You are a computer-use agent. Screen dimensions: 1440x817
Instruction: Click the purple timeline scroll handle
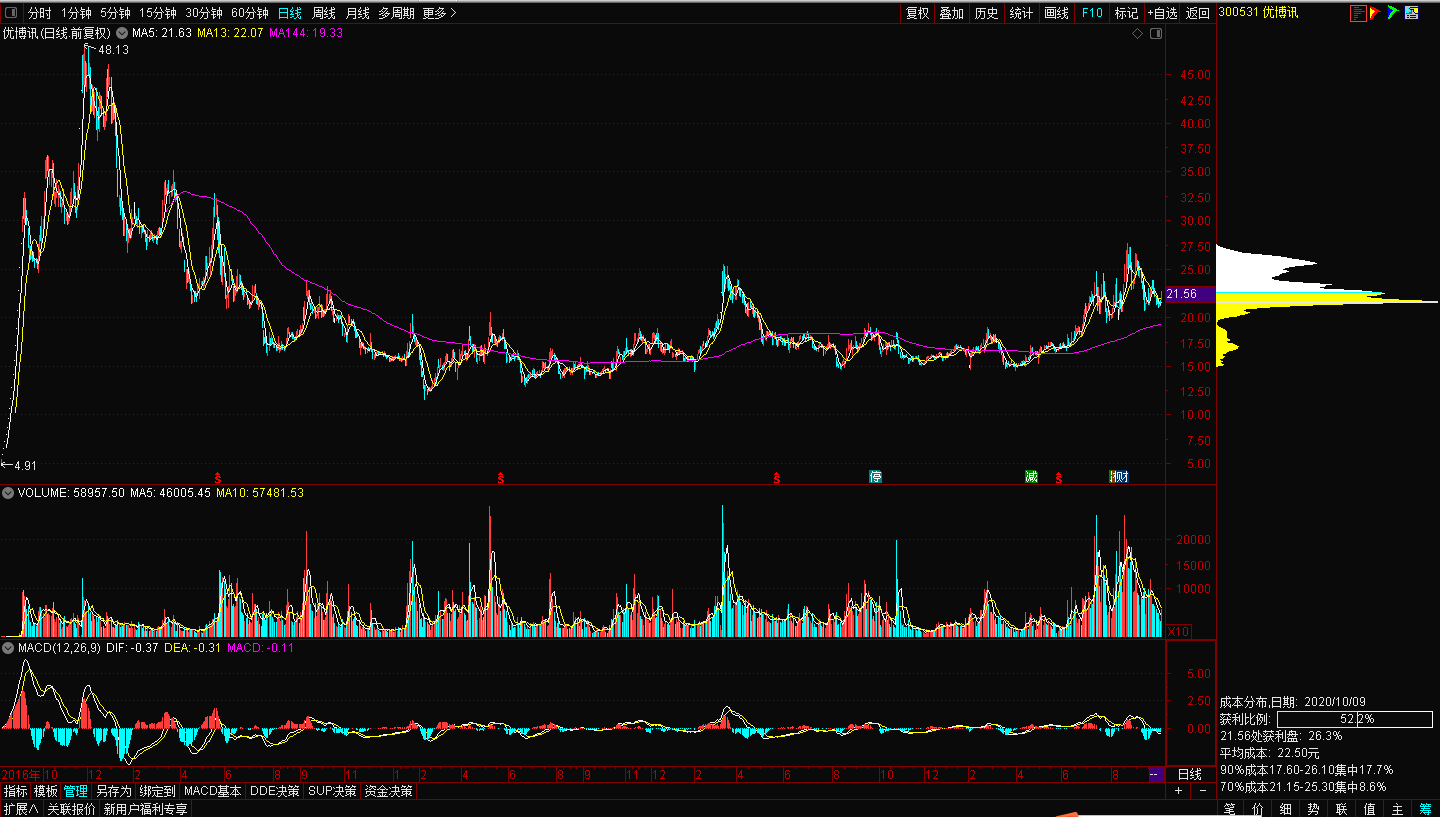(1155, 775)
